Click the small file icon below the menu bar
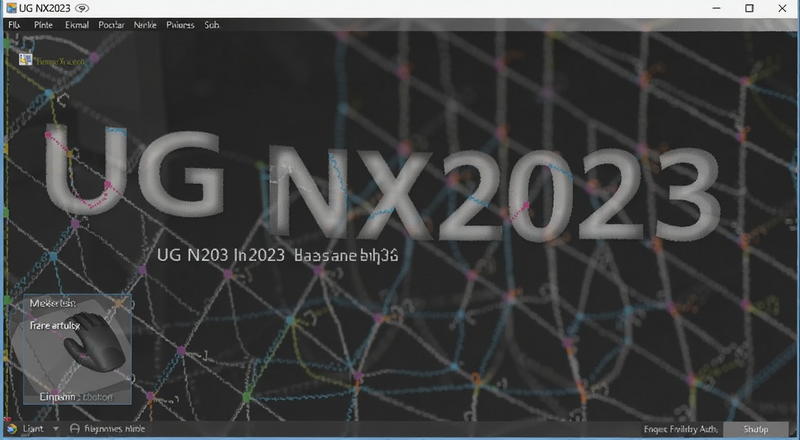800x440 pixels. pyautogui.click(x=26, y=60)
